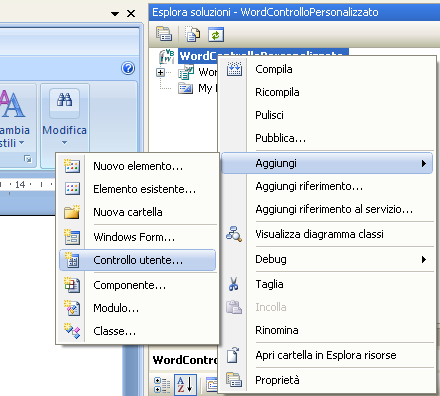This screenshot has width=440, height=396.
Task: Select Aggiungi riferimento al servizio... entry
Action: tap(334, 209)
